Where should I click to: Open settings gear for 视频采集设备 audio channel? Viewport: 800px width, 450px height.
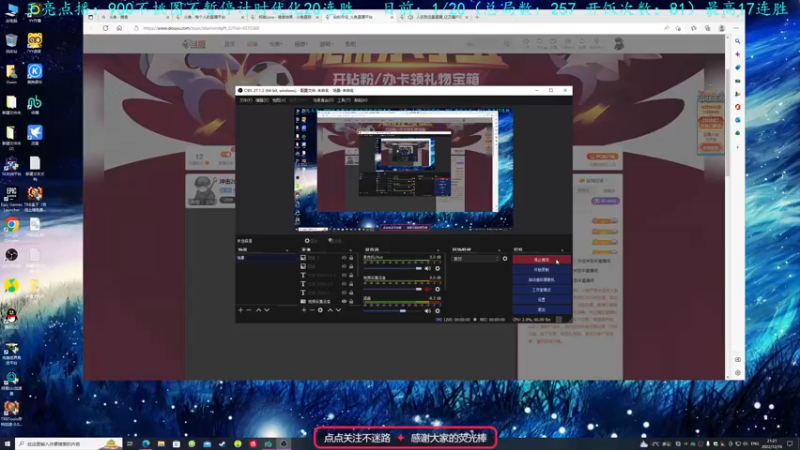437,289
